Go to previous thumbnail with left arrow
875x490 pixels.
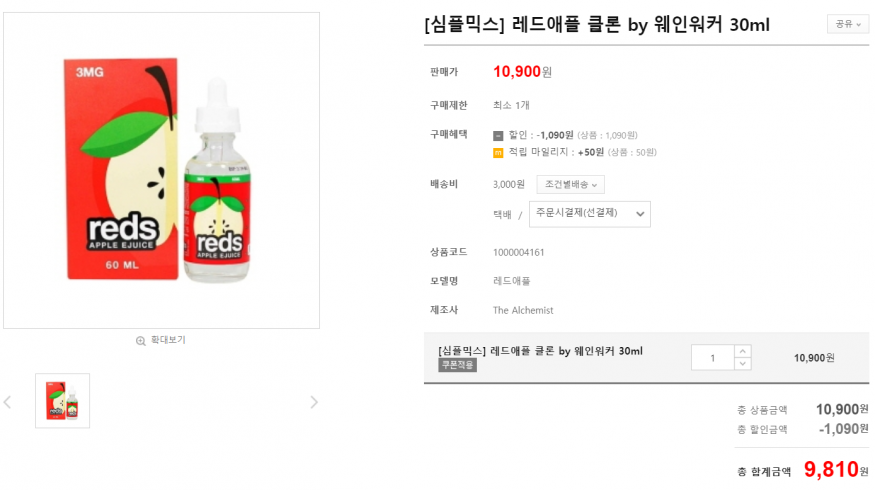pyautogui.click(x=8, y=402)
